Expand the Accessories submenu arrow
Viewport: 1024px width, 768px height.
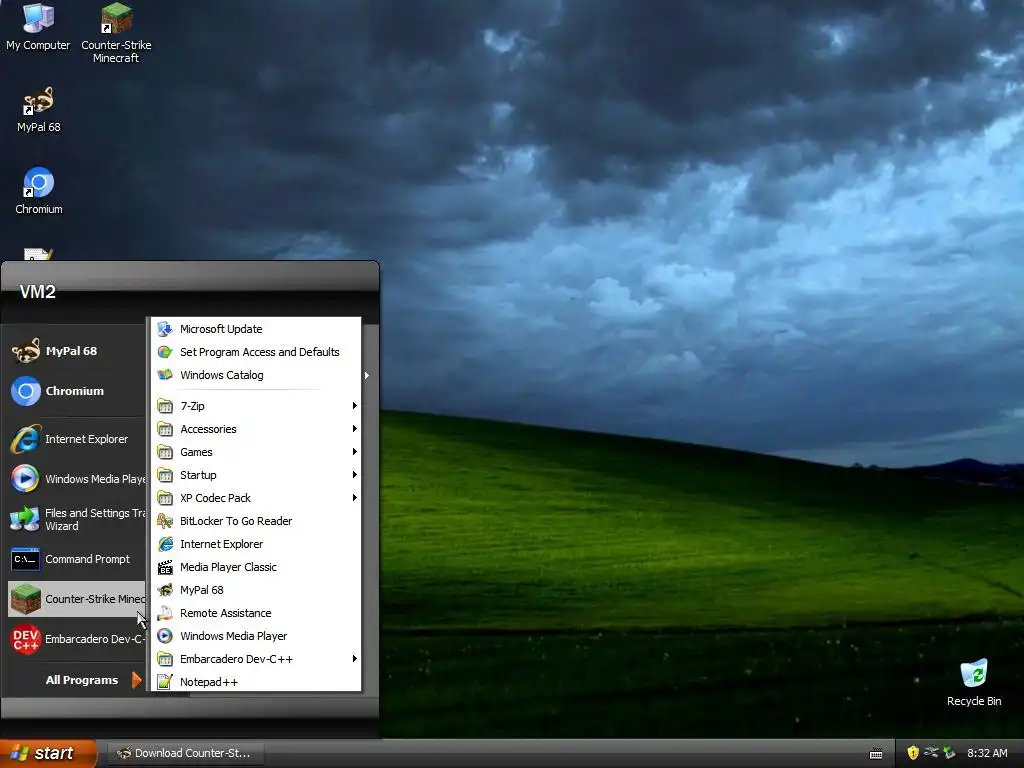tap(355, 428)
